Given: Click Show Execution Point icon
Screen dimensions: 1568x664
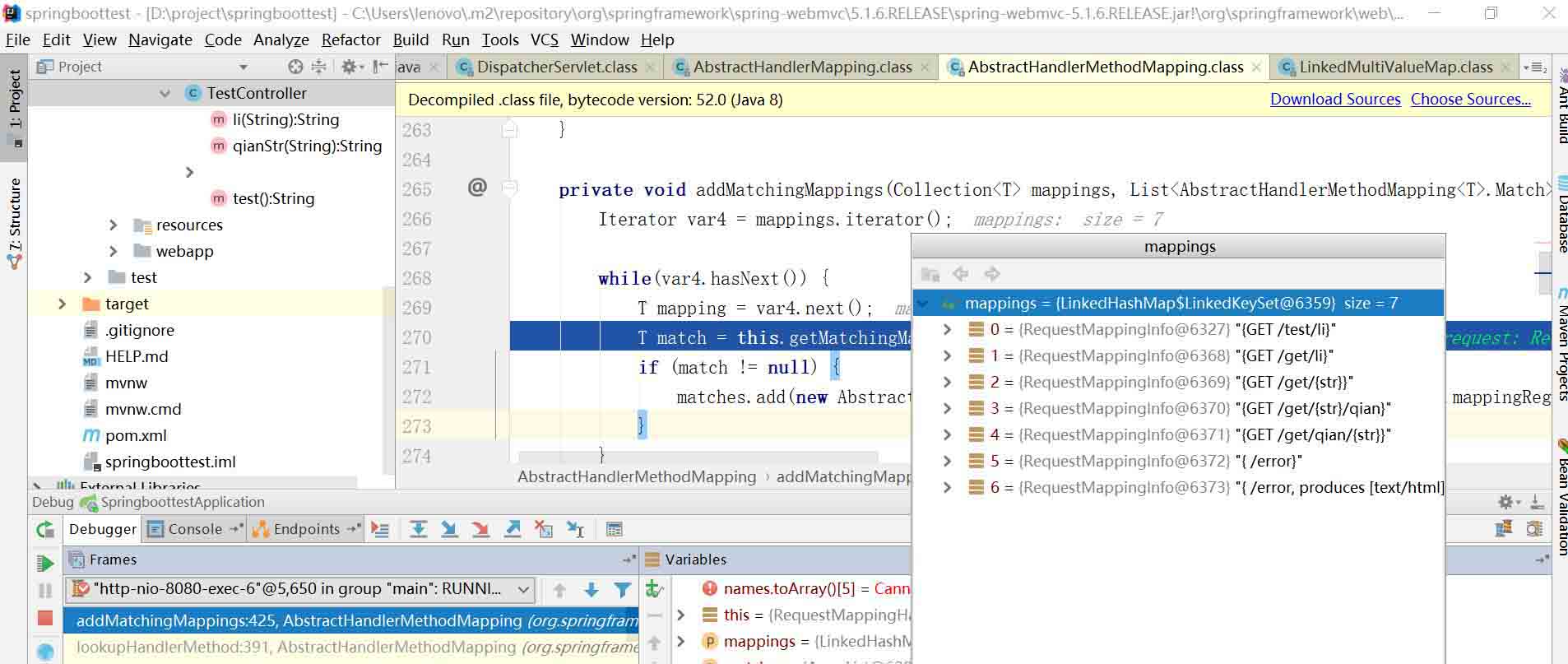Looking at the screenshot, I should coord(380,529).
